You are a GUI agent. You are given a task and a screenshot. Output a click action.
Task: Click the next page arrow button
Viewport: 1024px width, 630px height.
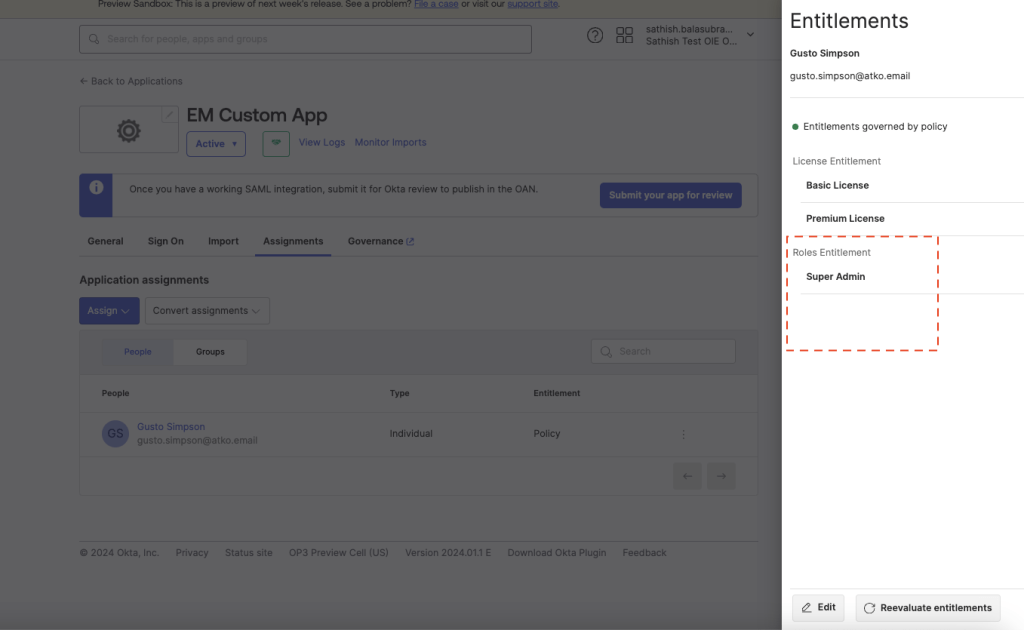[x=720, y=476]
